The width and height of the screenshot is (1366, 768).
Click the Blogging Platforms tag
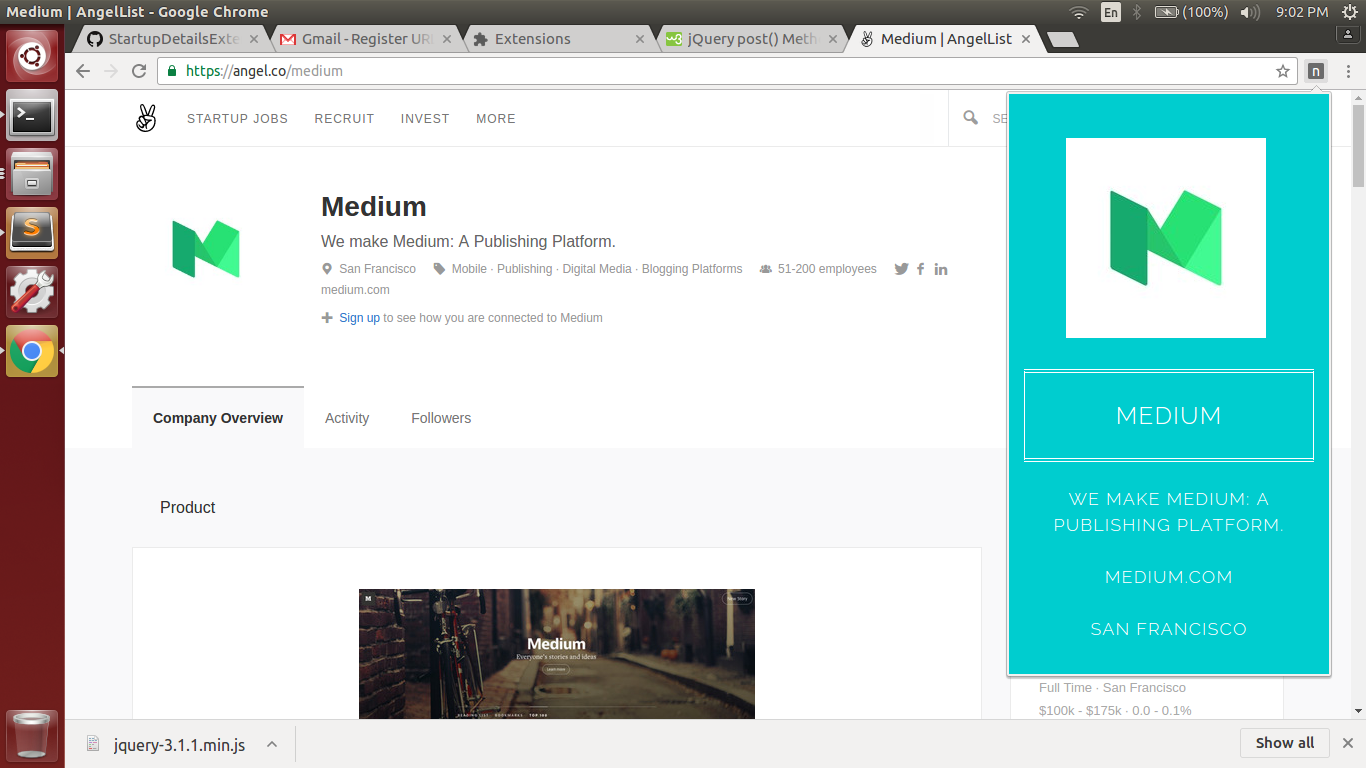tap(692, 269)
